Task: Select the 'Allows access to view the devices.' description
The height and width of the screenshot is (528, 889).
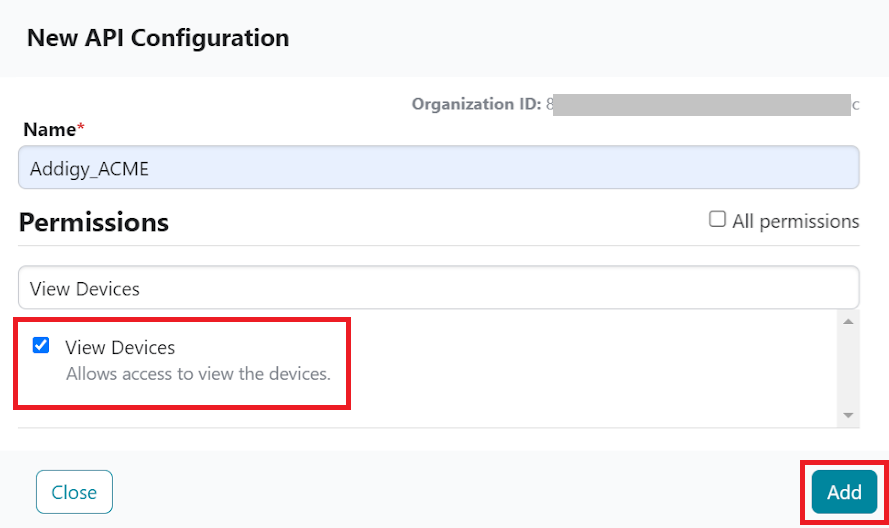Action: (198, 374)
